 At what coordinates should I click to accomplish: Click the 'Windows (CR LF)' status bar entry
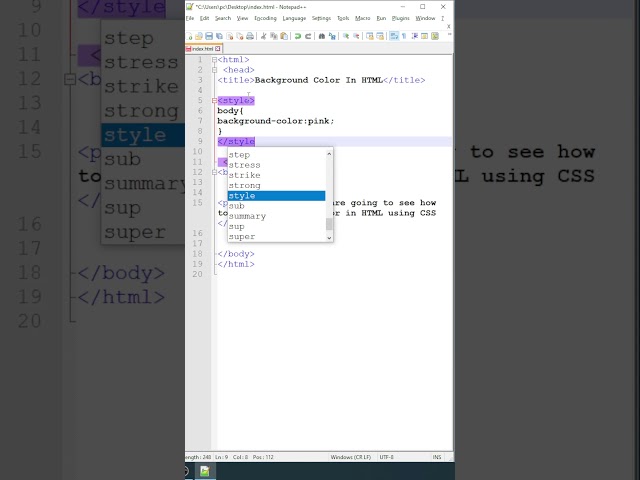click(x=351, y=457)
